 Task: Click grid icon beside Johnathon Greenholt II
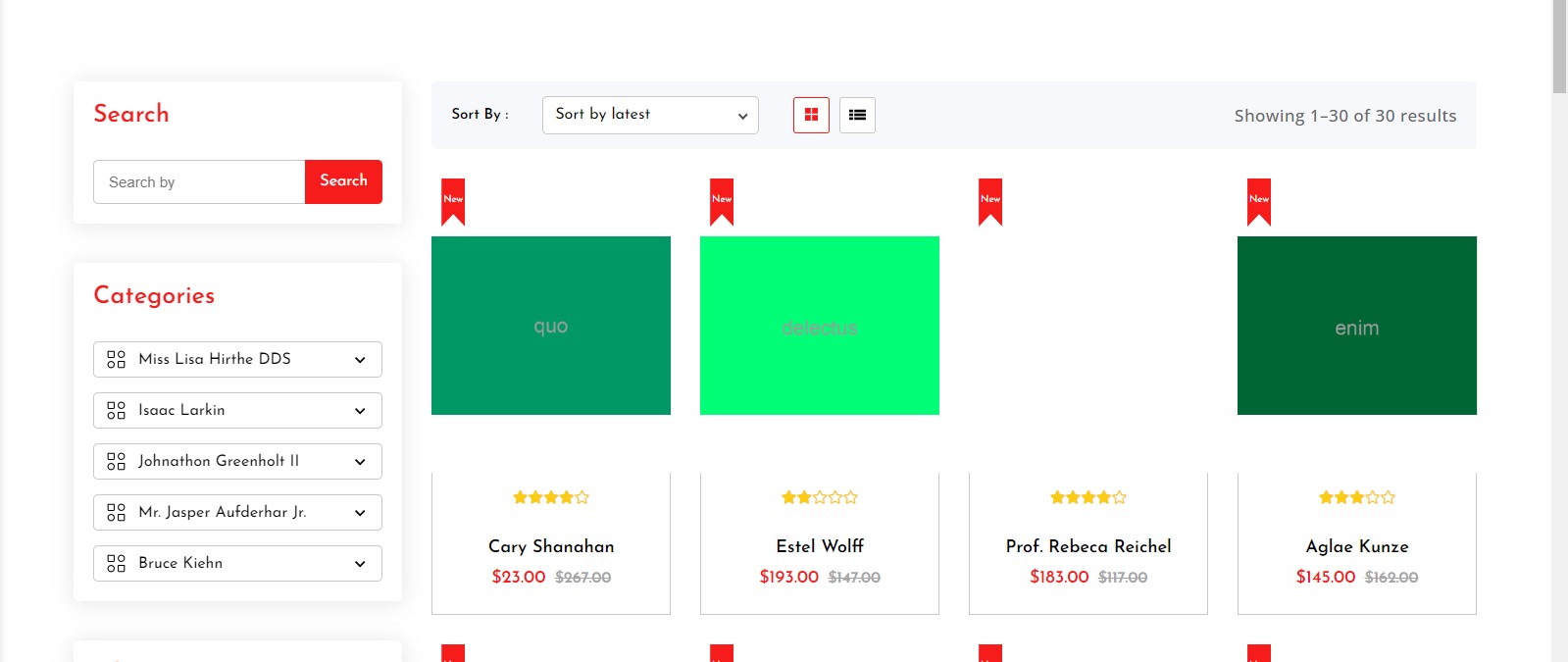pyautogui.click(x=116, y=461)
